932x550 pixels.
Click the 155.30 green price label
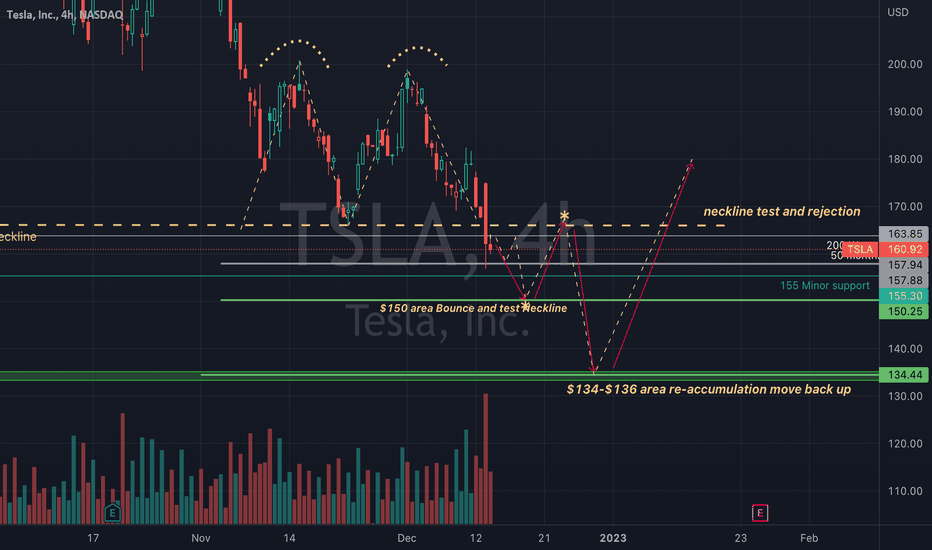pyautogui.click(x=904, y=296)
